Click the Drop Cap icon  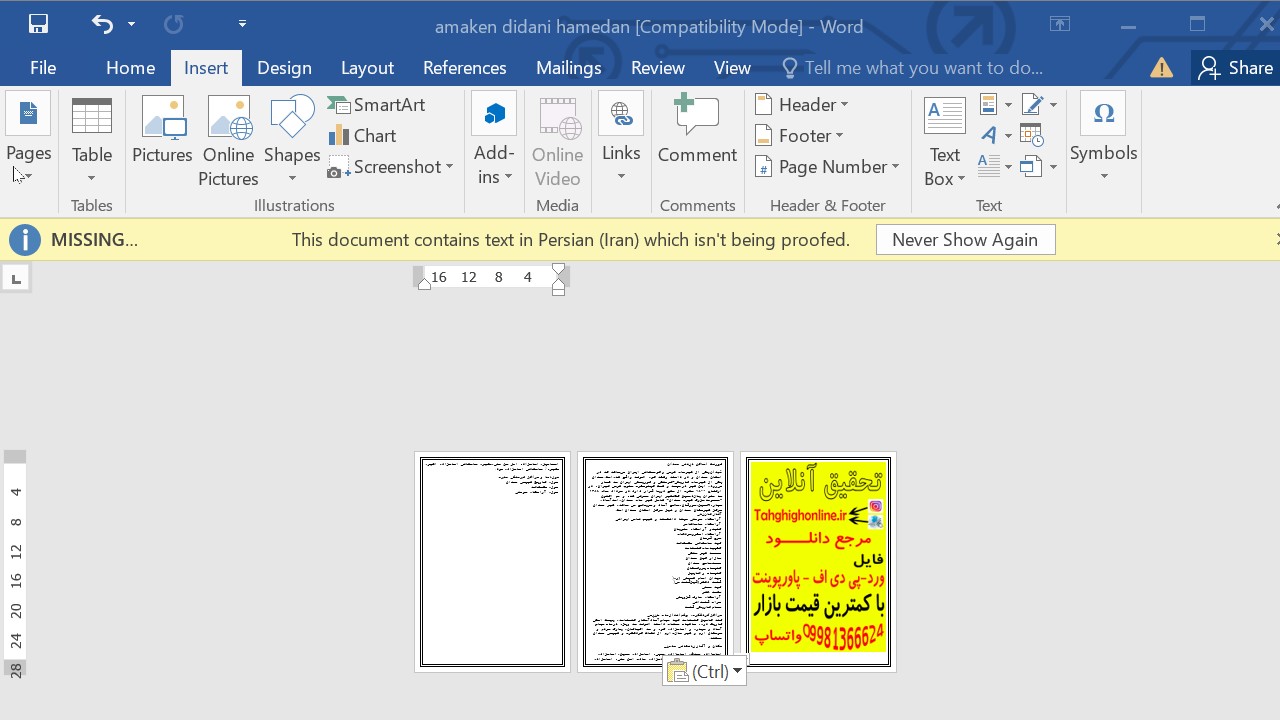[x=989, y=166]
